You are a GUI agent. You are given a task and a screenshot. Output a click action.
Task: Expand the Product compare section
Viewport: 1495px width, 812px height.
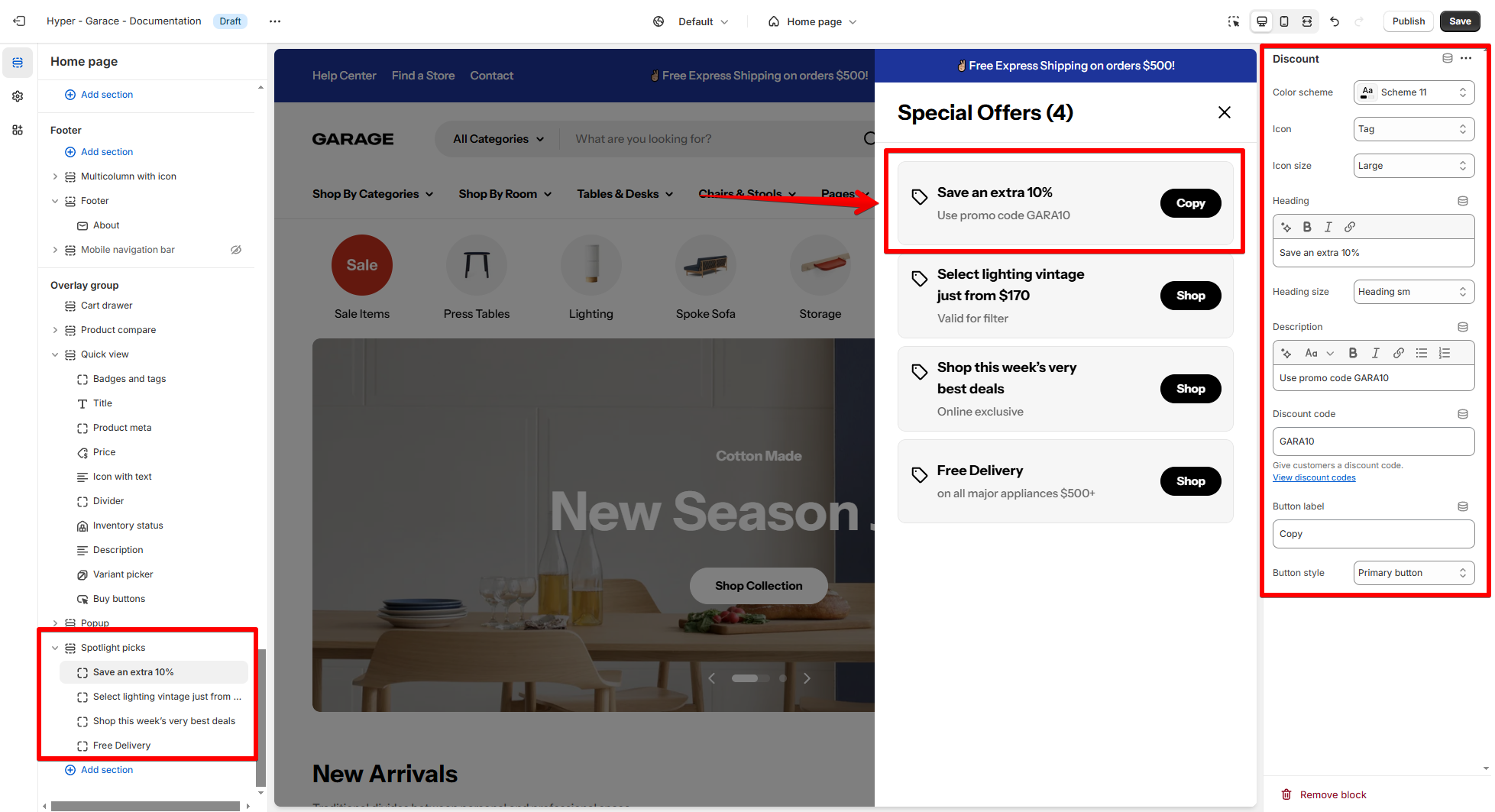(55, 330)
